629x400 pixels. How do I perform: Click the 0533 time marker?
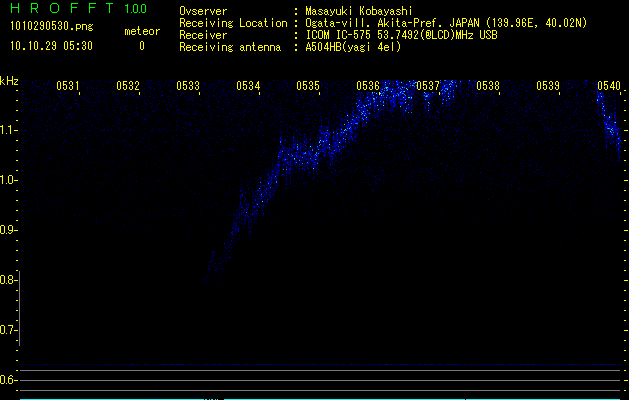pos(188,86)
